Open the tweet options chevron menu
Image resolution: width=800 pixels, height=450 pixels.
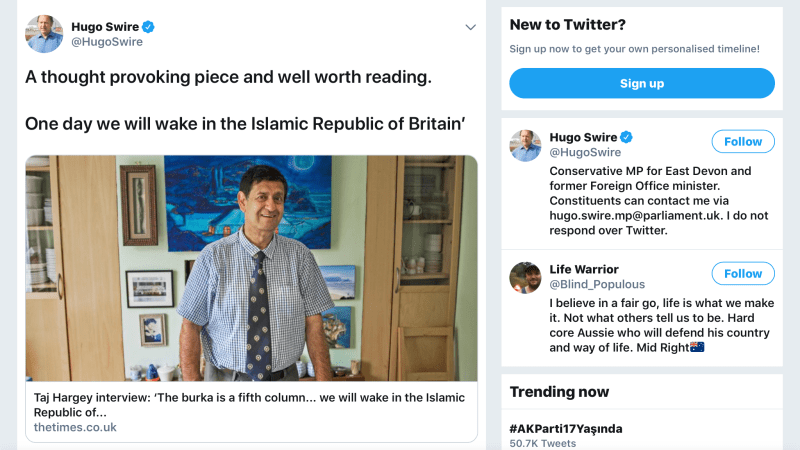(470, 27)
